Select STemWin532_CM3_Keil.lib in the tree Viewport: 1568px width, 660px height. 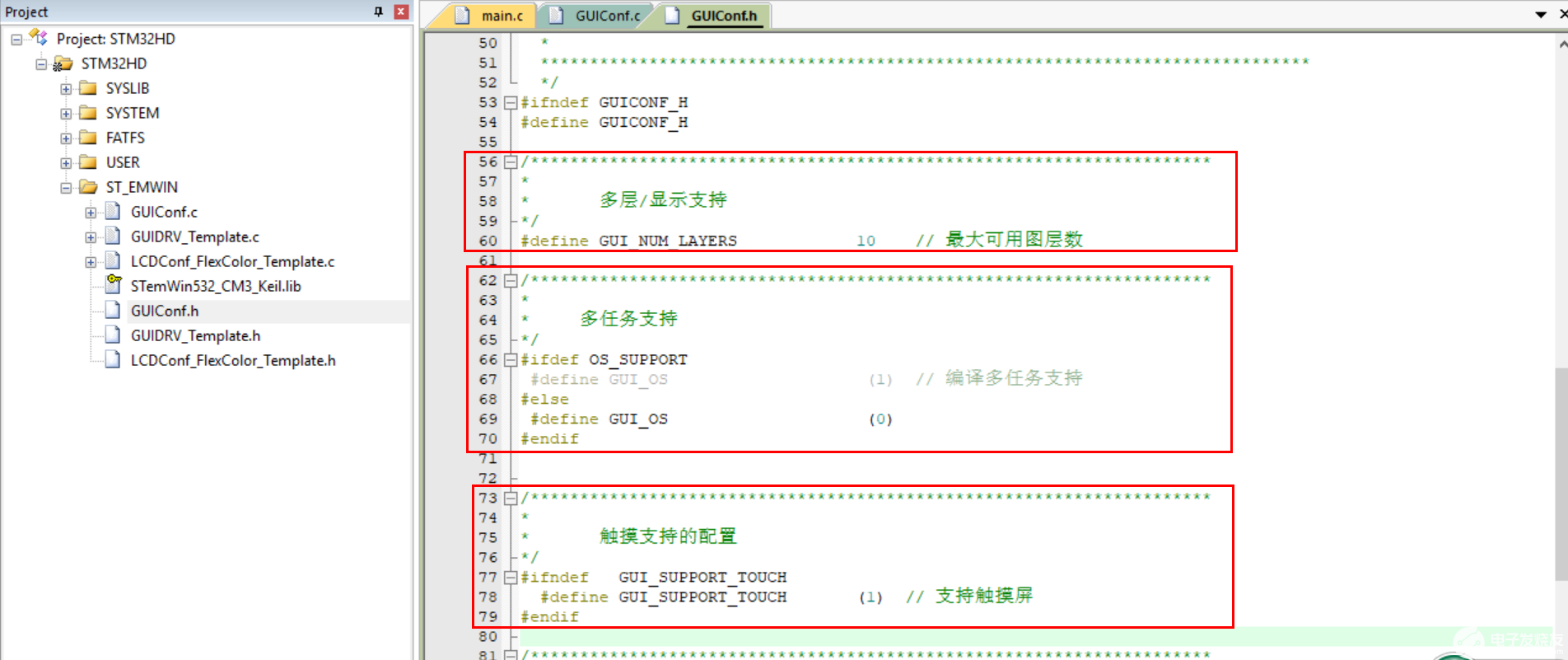[216, 286]
